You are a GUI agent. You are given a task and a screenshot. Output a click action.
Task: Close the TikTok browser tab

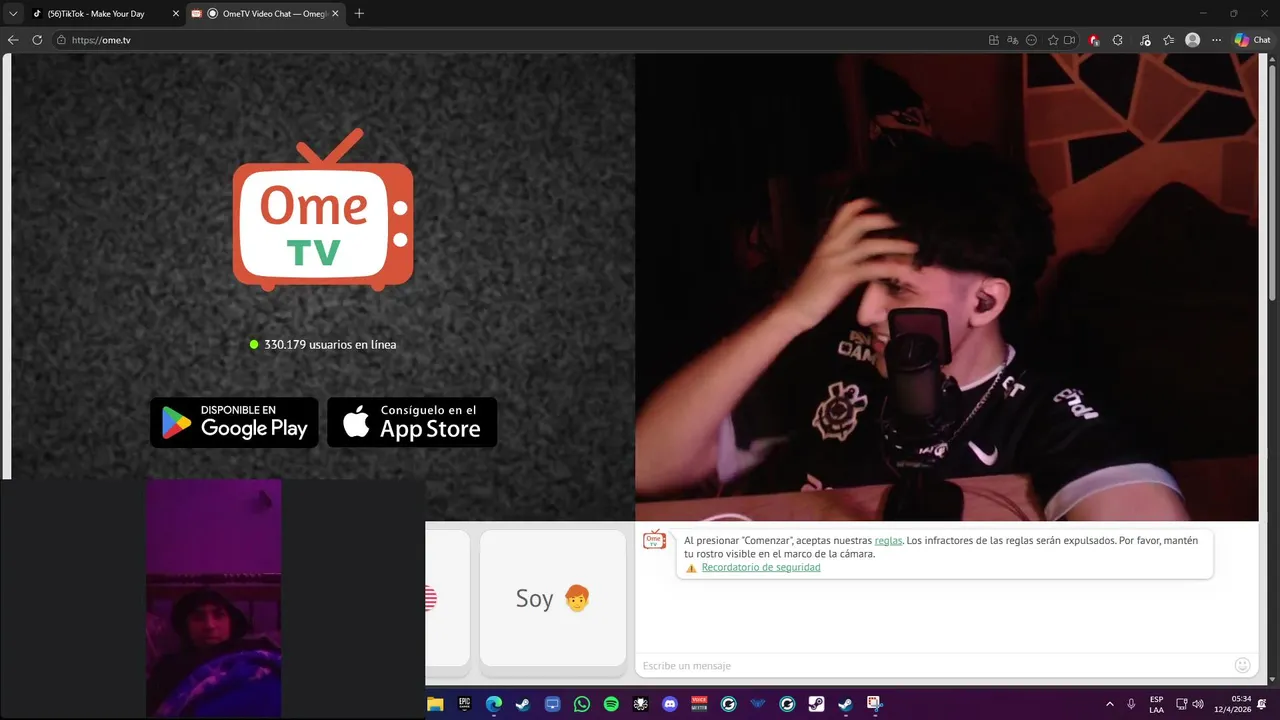[x=176, y=14]
